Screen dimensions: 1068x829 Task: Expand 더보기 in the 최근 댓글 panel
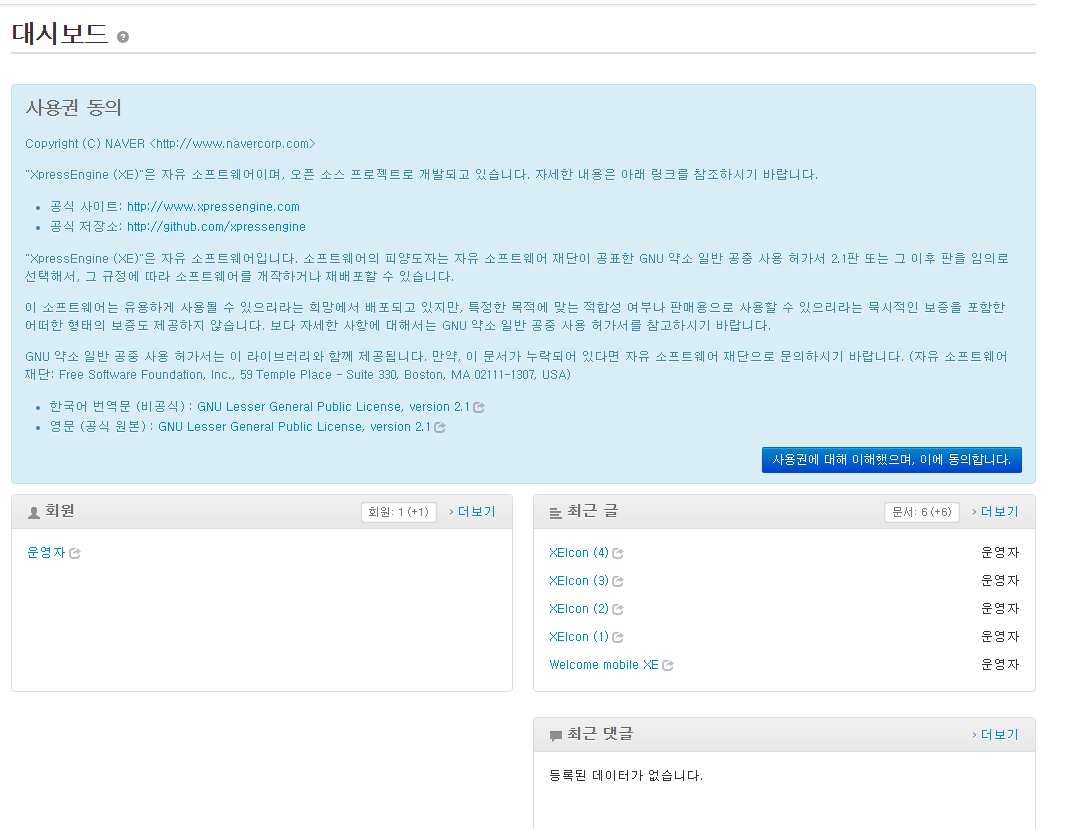pos(994,735)
